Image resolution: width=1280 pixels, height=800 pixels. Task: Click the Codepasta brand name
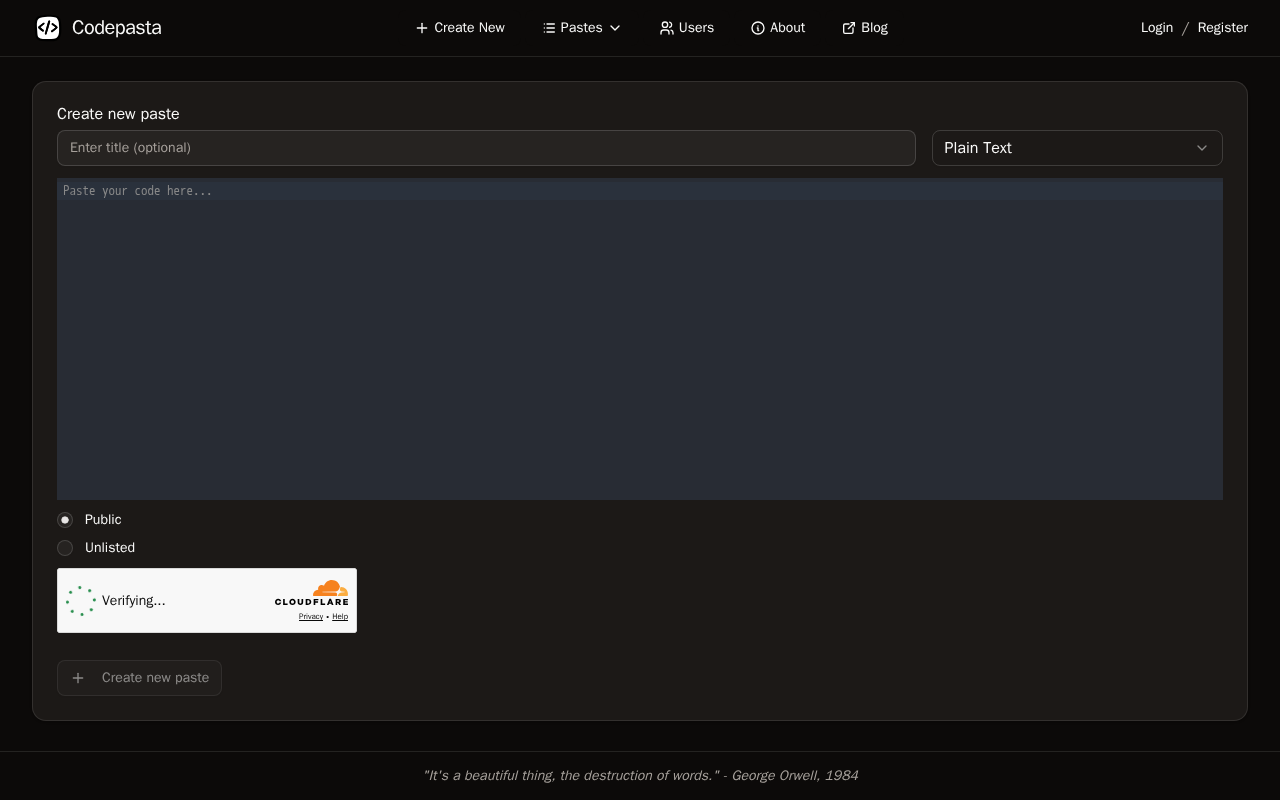(117, 28)
